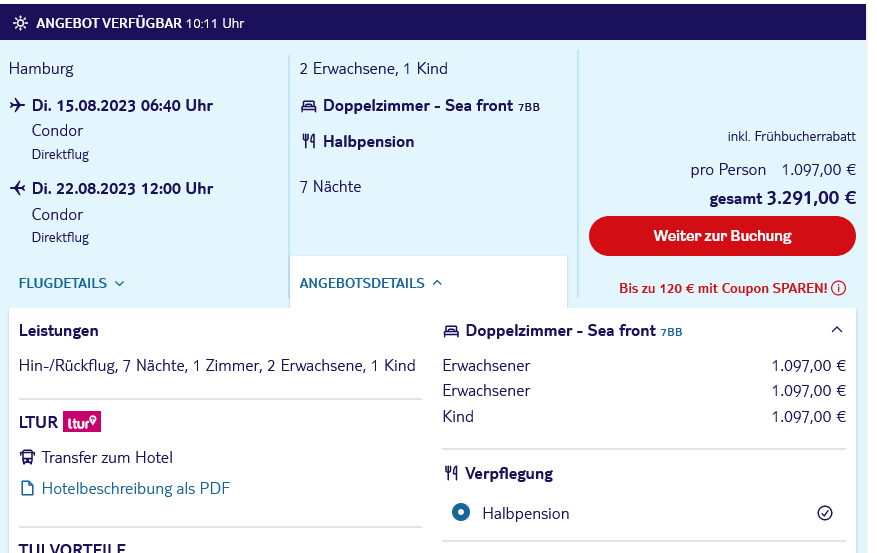
Task: Click the PDF document icon
Action: [27, 488]
